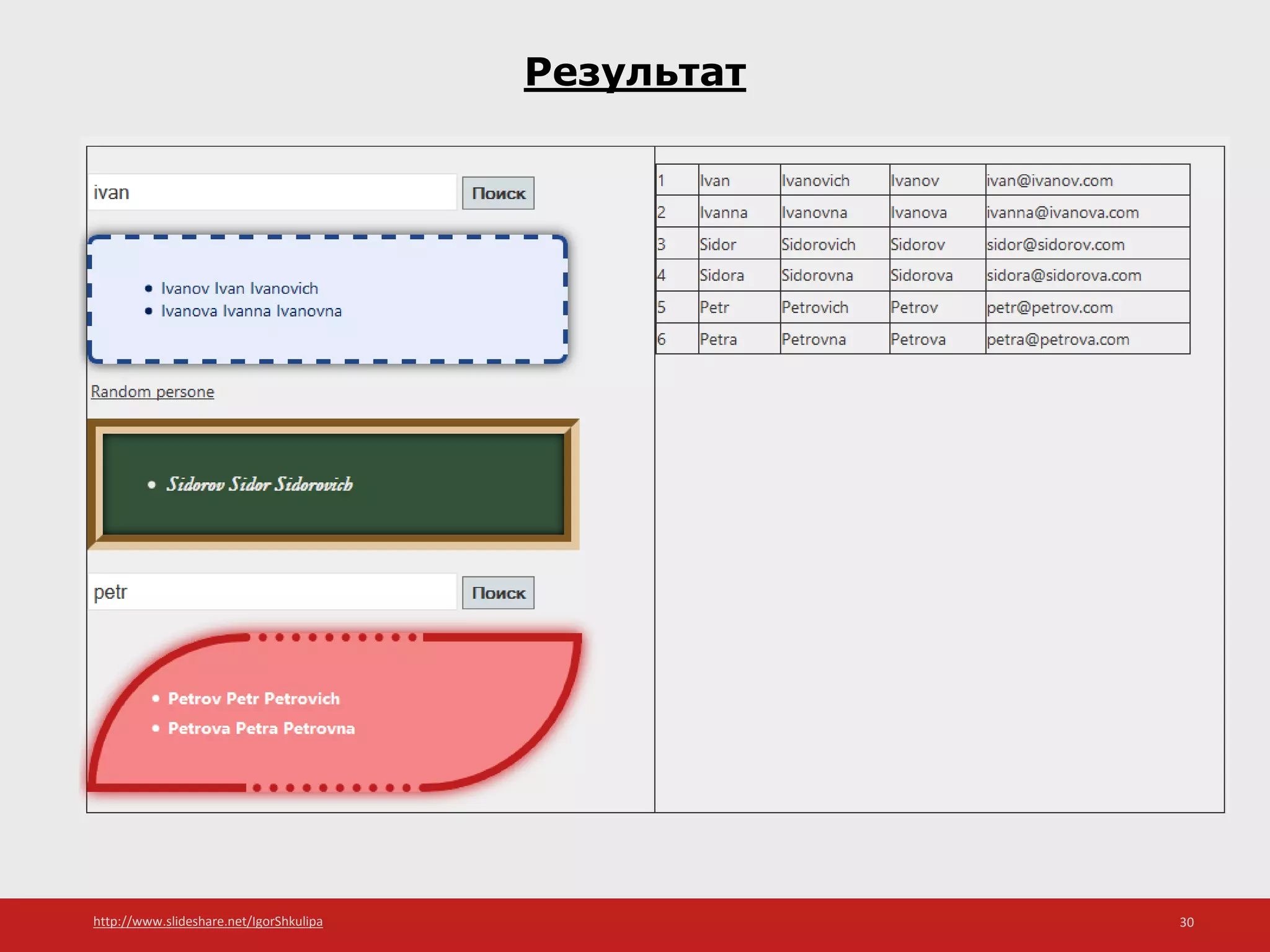Select list item 'Petrov Petr Petrovich'
Screen dimensions: 1270x952
click(254, 699)
